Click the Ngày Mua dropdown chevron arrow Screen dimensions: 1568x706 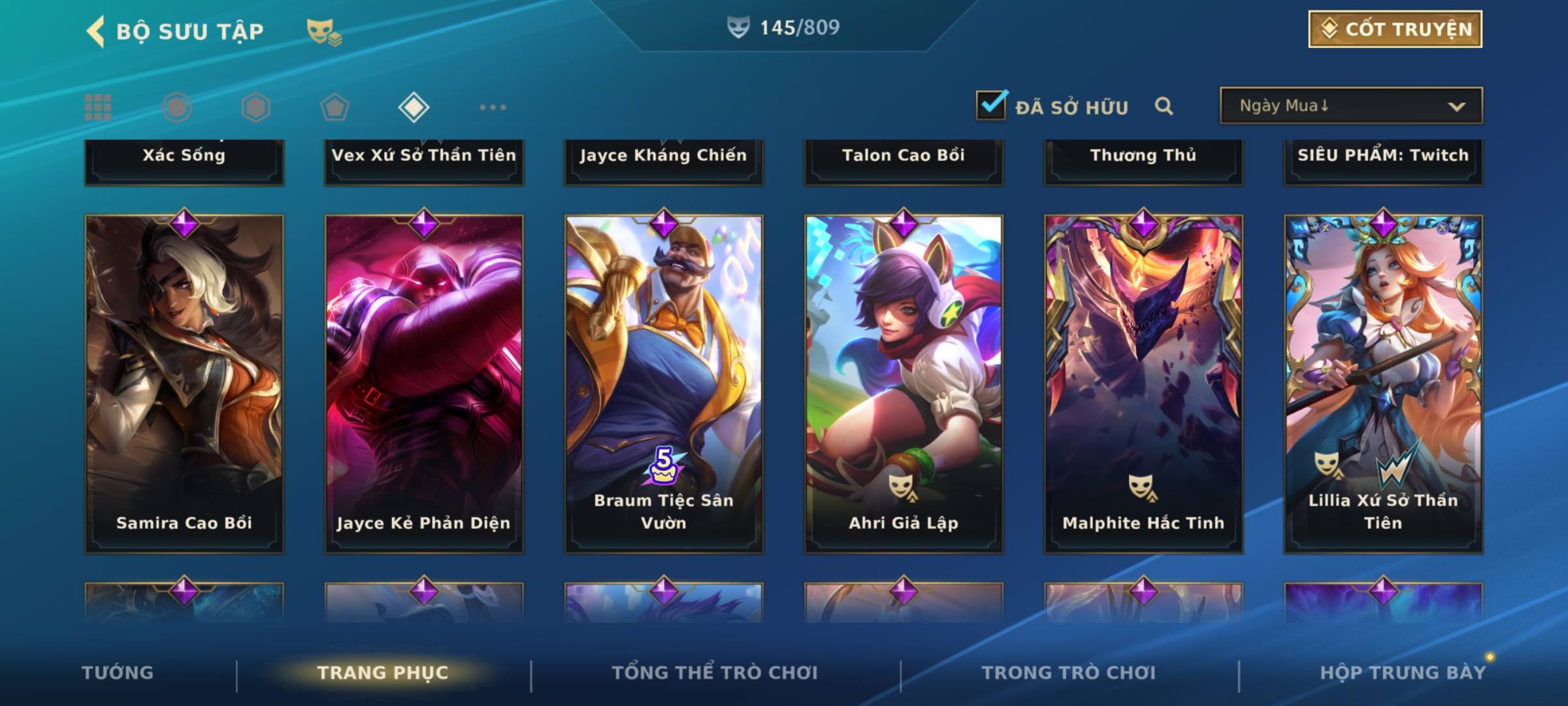(1456, 107)
